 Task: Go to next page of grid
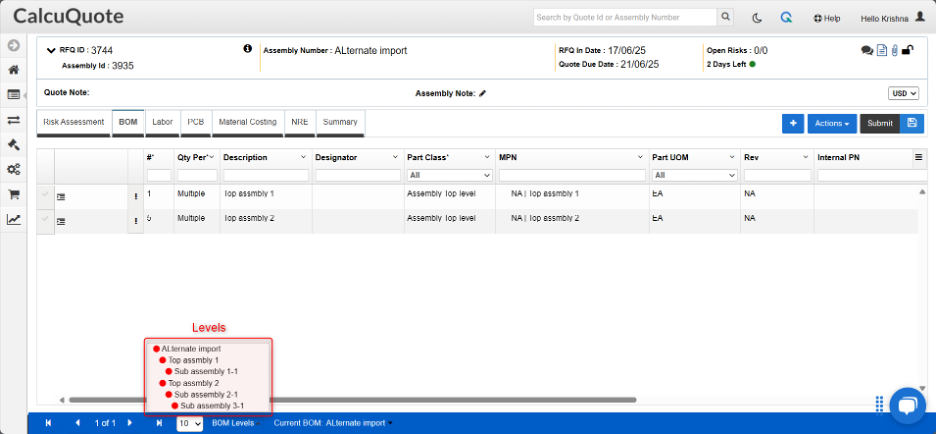(x=130, y=423)
